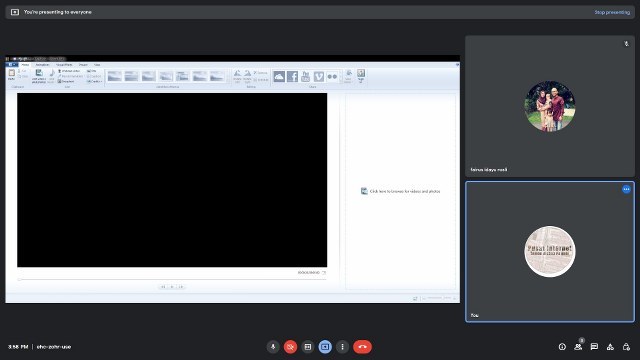Step to next frame button
The image size is (640, 360).
[181, 287]
